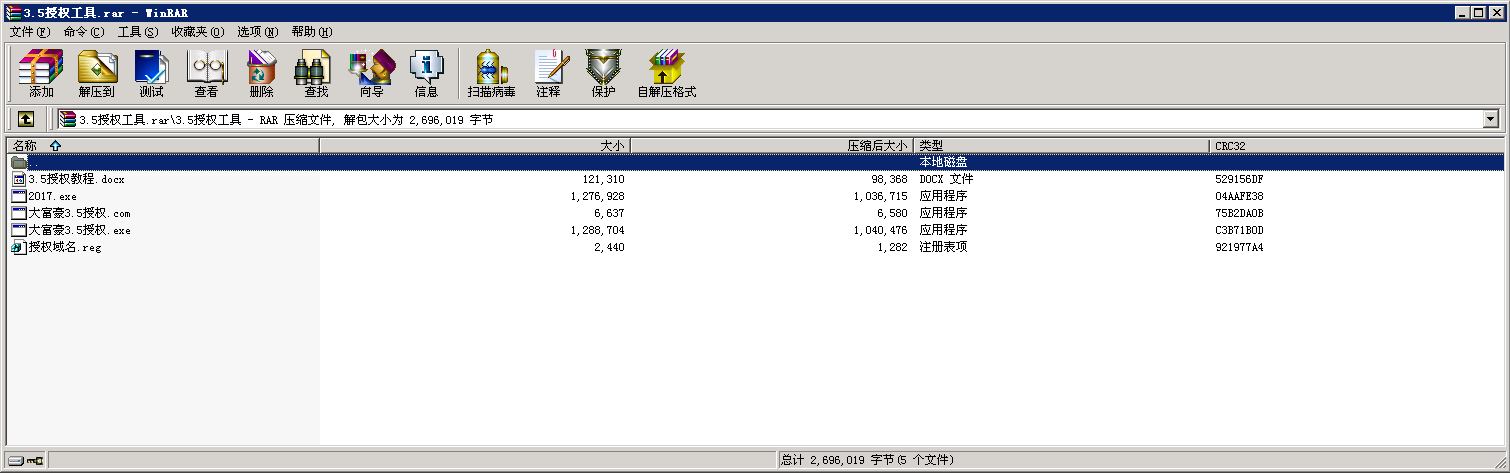
Task: Open the File (文件) menu
Action: click(29, 32)
